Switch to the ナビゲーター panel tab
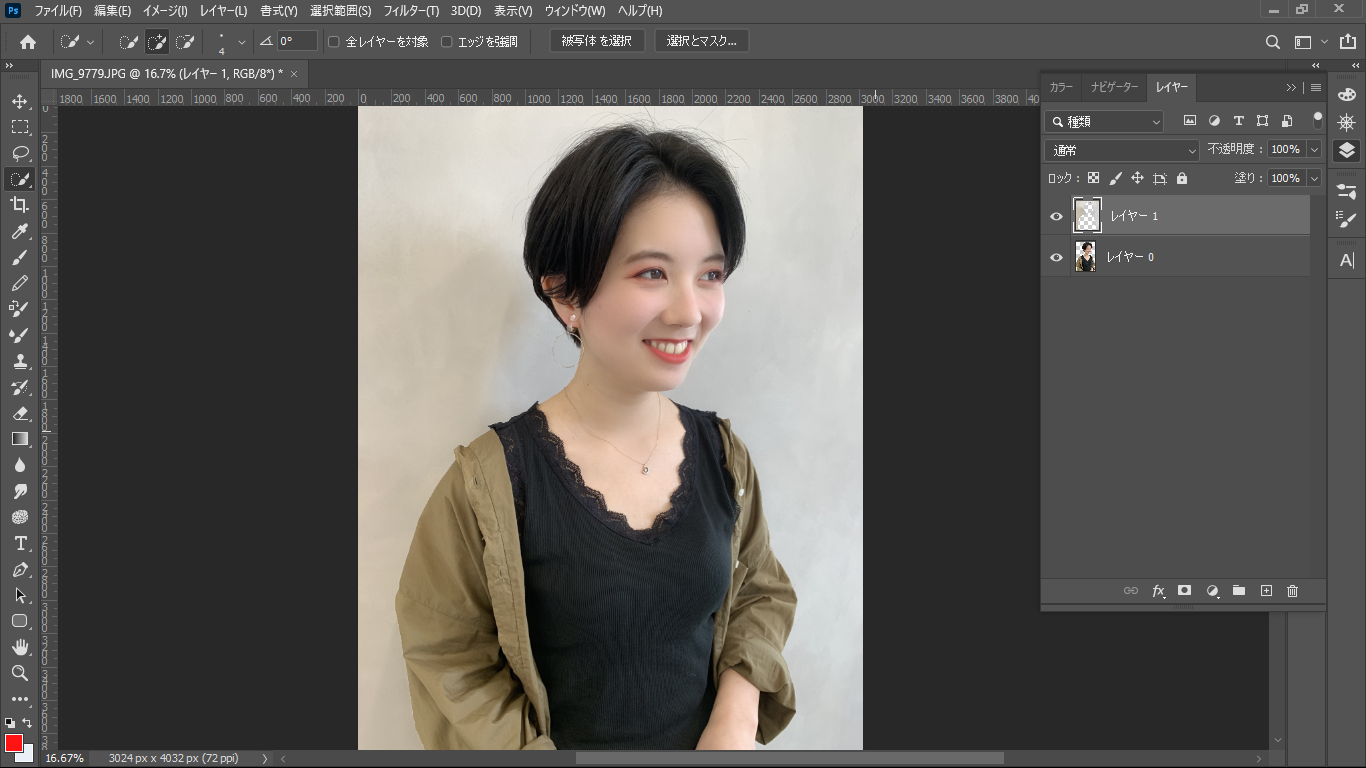The height and width of the screenshot is (768, 1366). pos(1114,87)
